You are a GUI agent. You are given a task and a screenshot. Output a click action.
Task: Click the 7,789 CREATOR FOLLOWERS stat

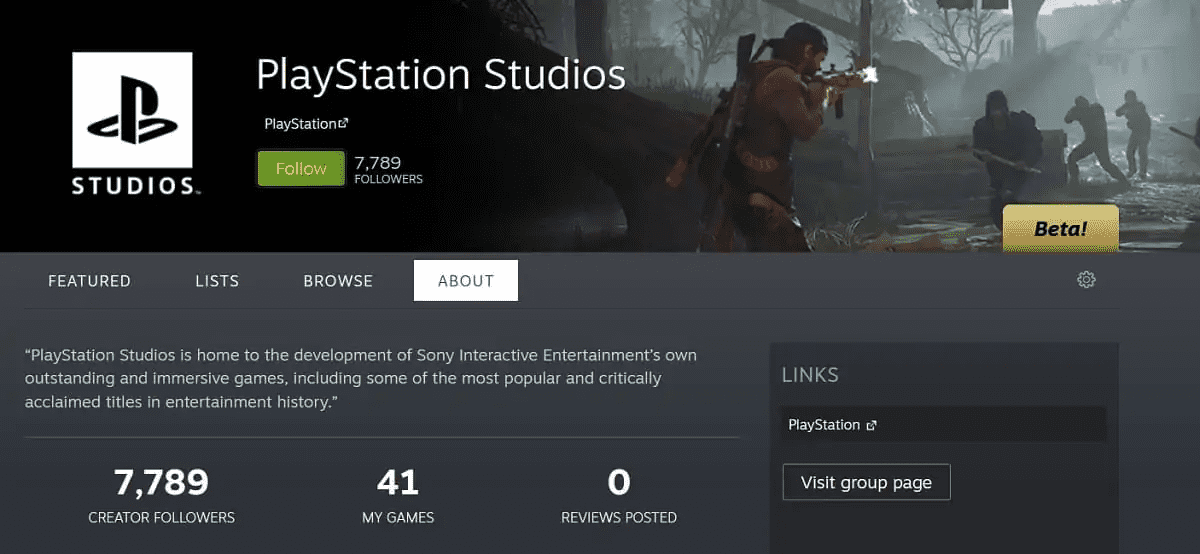161,497
